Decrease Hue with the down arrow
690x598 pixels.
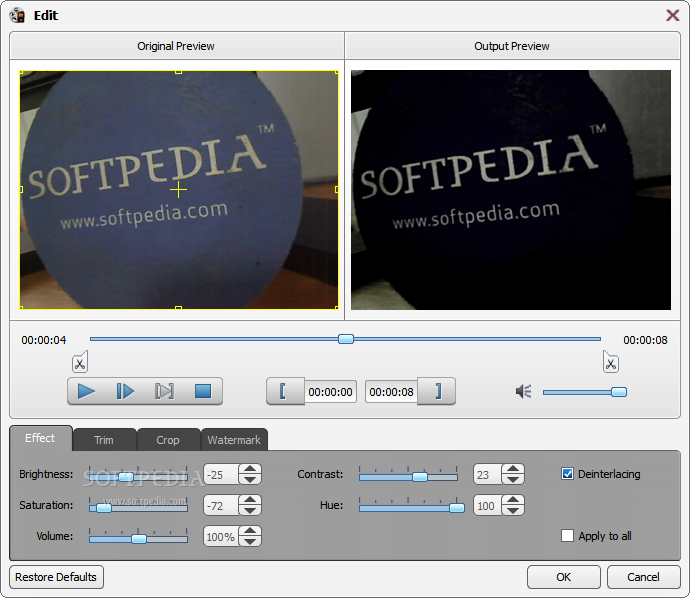pyautogui.click(x=513, y=510)
